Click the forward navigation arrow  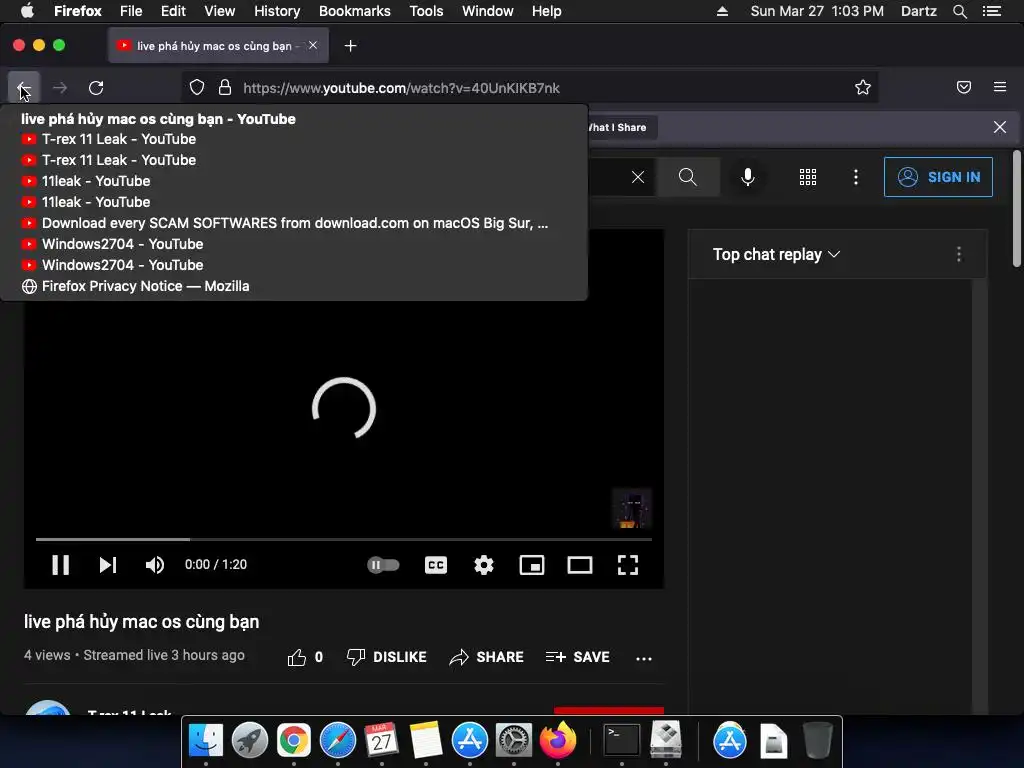(60, 88)
